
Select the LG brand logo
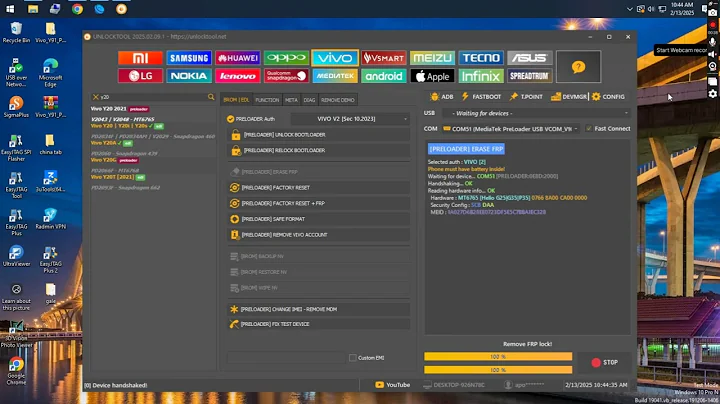[x=140, y=76]
